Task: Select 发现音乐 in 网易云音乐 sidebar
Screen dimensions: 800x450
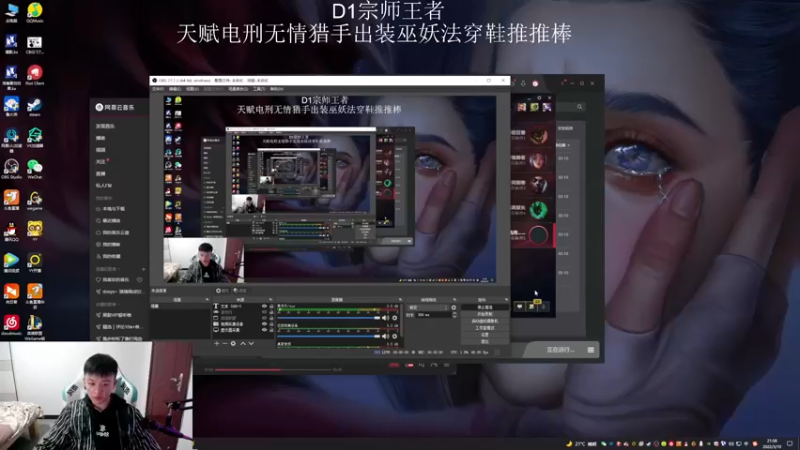Action: [x=106, y=126]
